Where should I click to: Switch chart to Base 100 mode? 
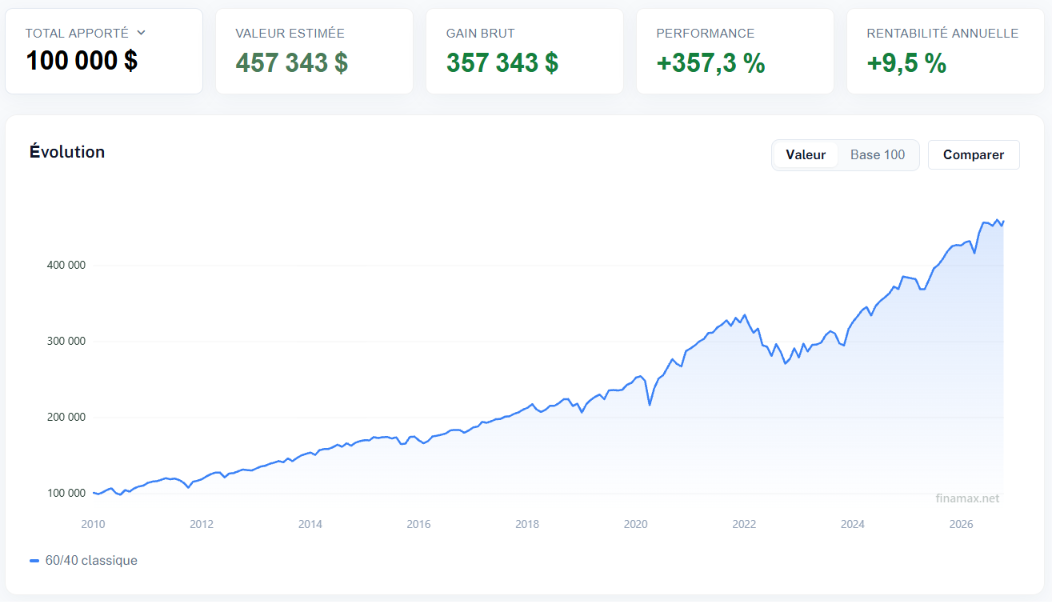(877, 155)
